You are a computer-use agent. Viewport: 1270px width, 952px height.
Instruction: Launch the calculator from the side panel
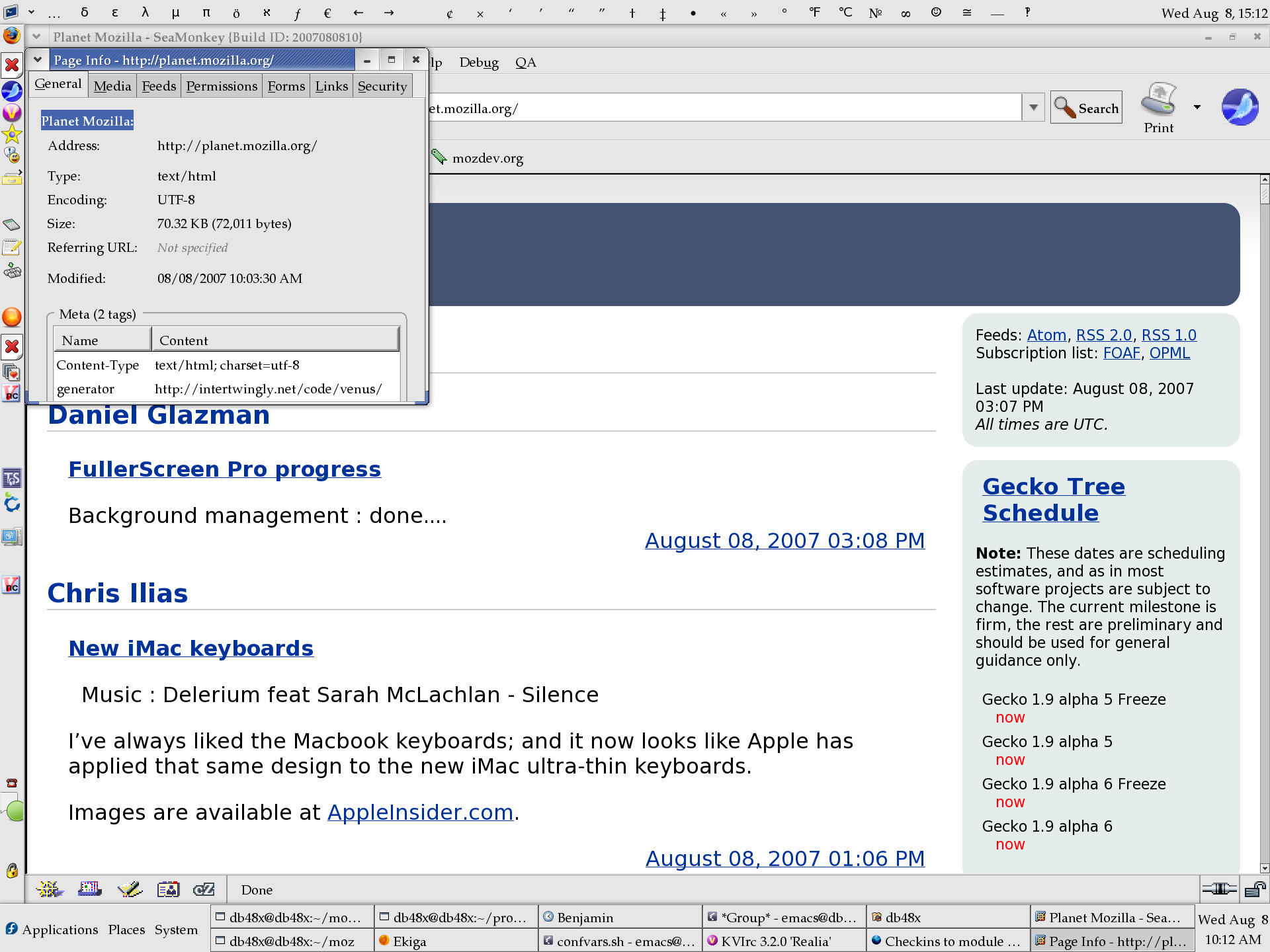[12, 225]
